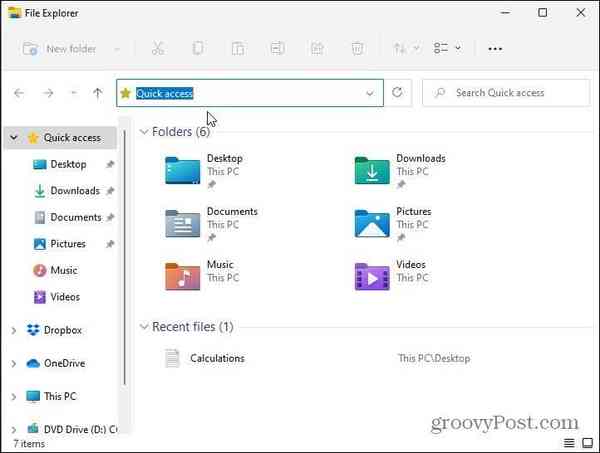The image size is (600, 453).
Task: Click the File Explorer title bar icon
Action: coord(14,13)
